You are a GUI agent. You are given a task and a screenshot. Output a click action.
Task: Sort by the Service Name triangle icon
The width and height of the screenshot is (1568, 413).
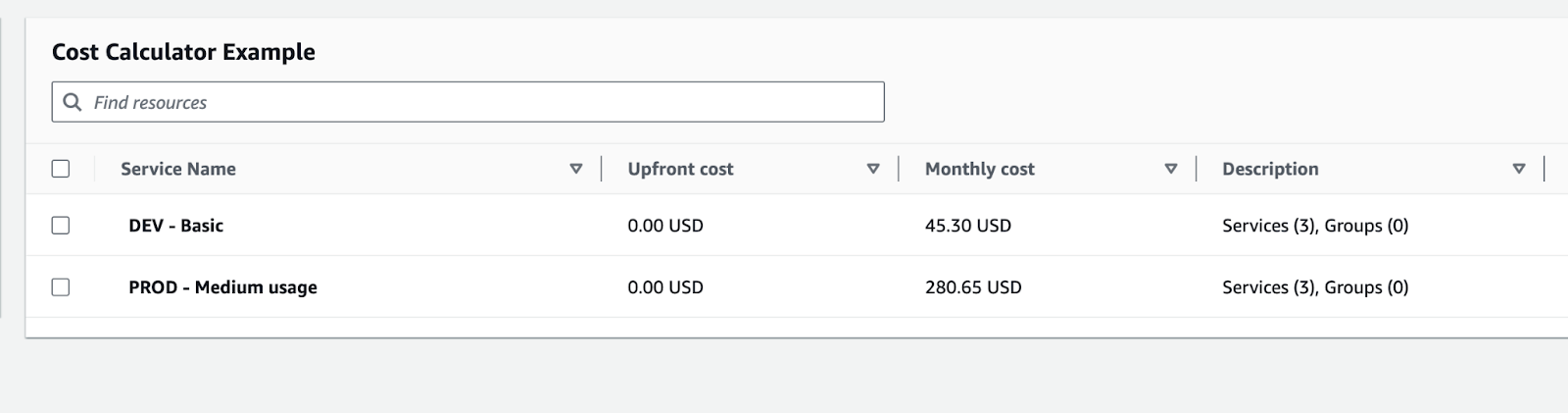pyautogui.click(x=576, y=169)
